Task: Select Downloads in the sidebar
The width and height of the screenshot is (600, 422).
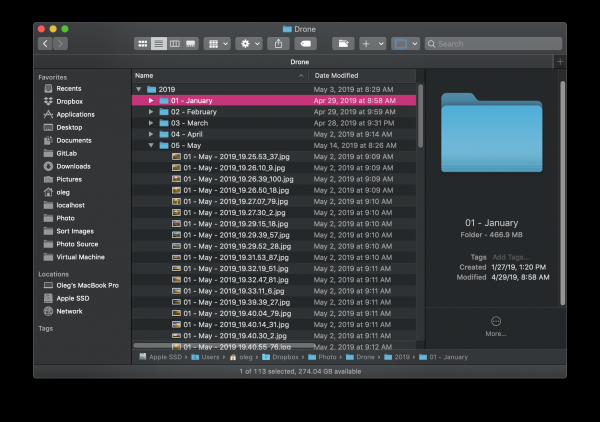Action: pos(73,166)
